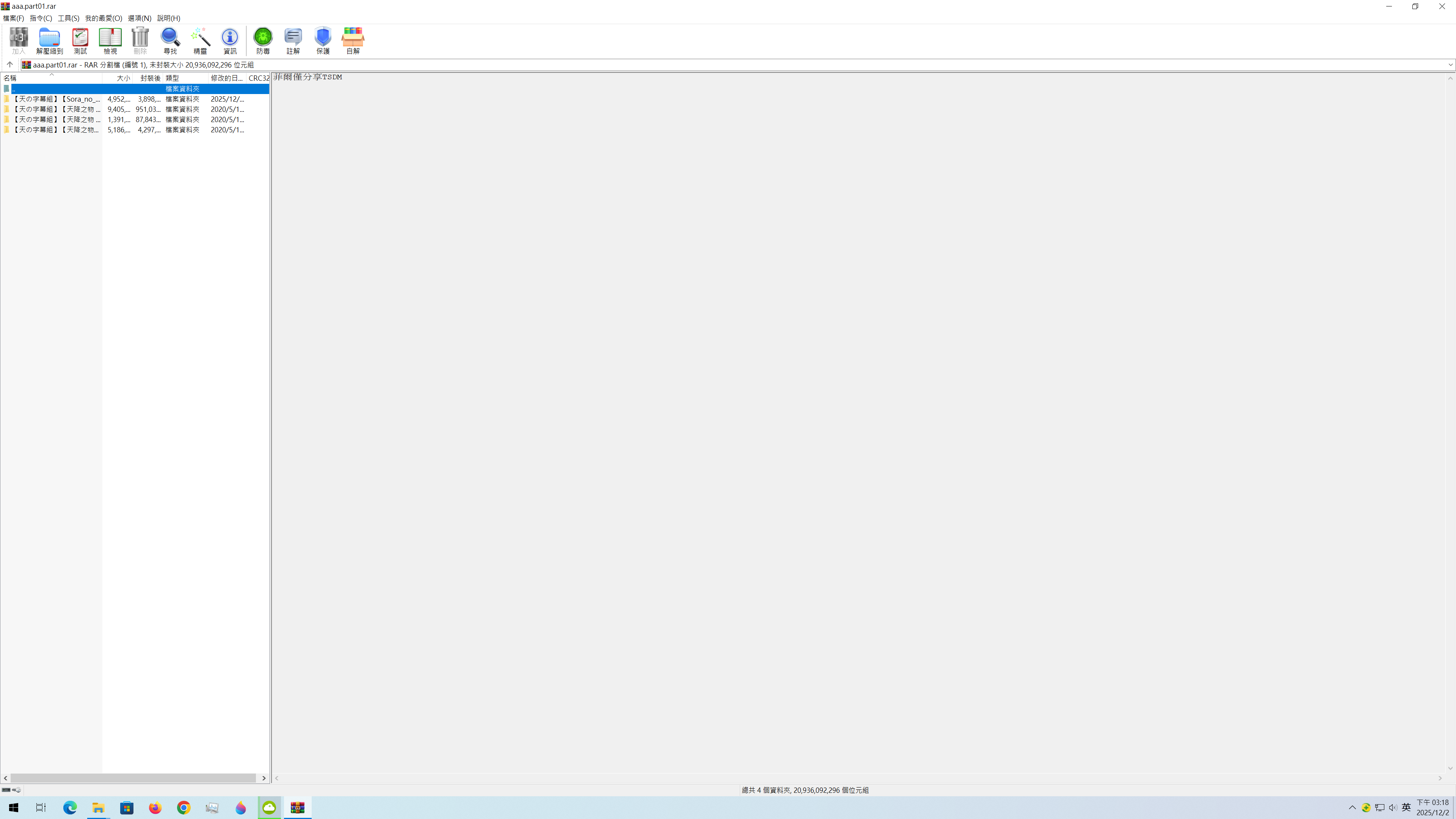
Task: Go up one folder level arrow
Action: point(9,64)
